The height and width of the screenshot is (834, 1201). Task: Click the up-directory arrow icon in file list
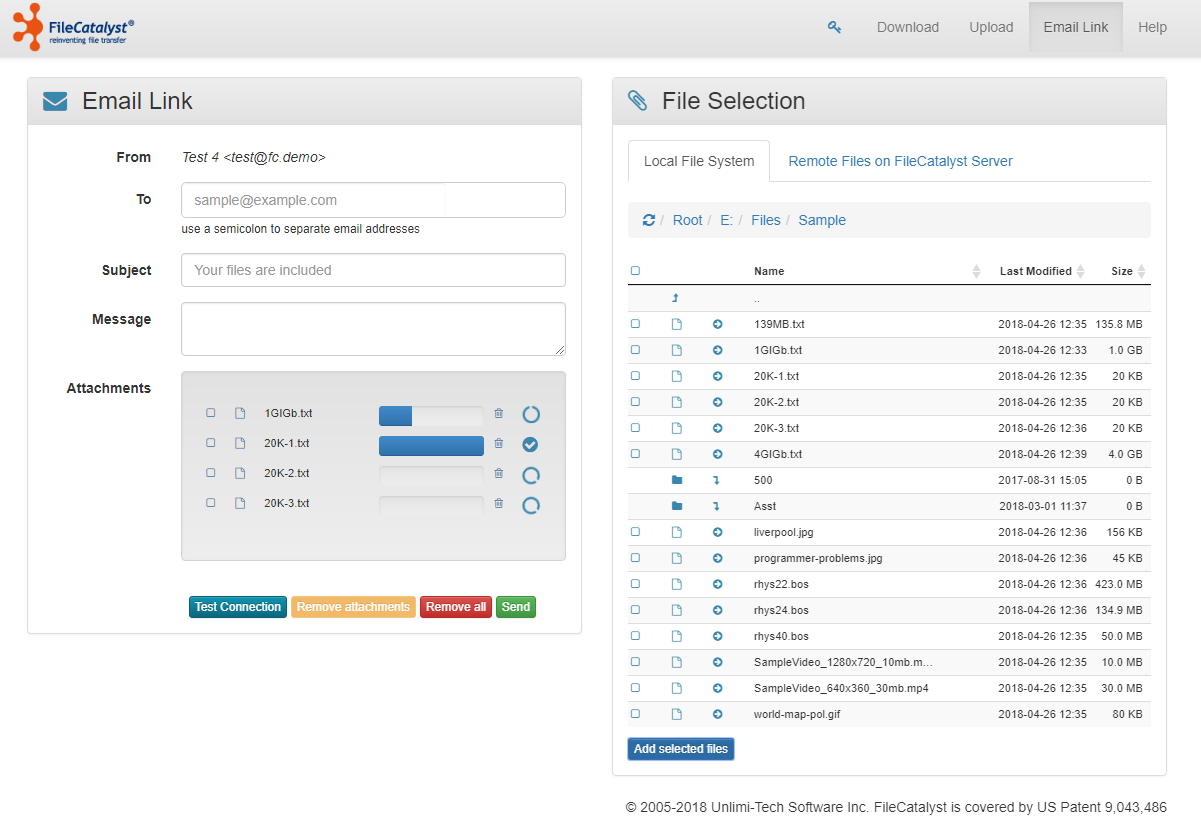676,298
